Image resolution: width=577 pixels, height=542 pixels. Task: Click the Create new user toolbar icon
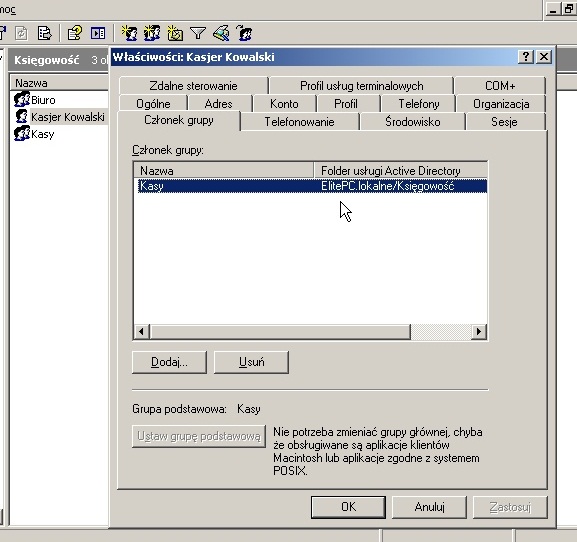tap(129, 33)
